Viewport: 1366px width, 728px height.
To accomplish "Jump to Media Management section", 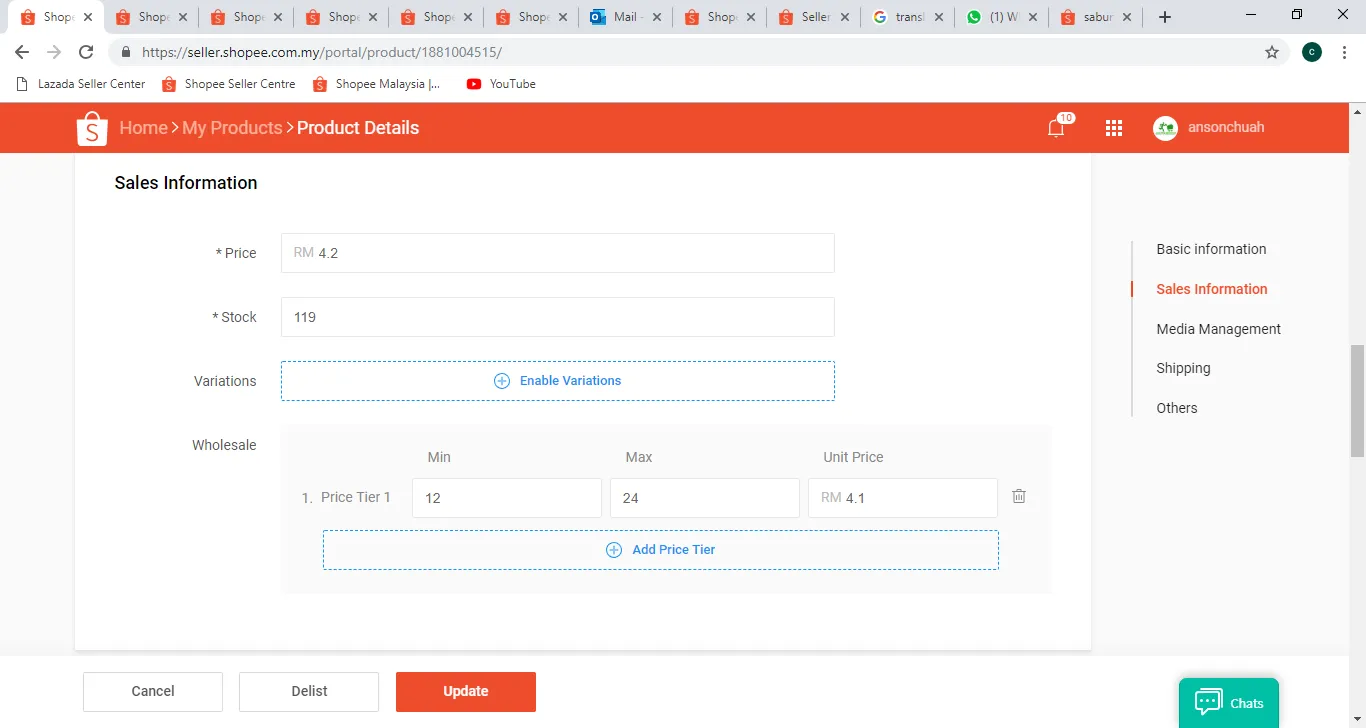I will 1218,329.
